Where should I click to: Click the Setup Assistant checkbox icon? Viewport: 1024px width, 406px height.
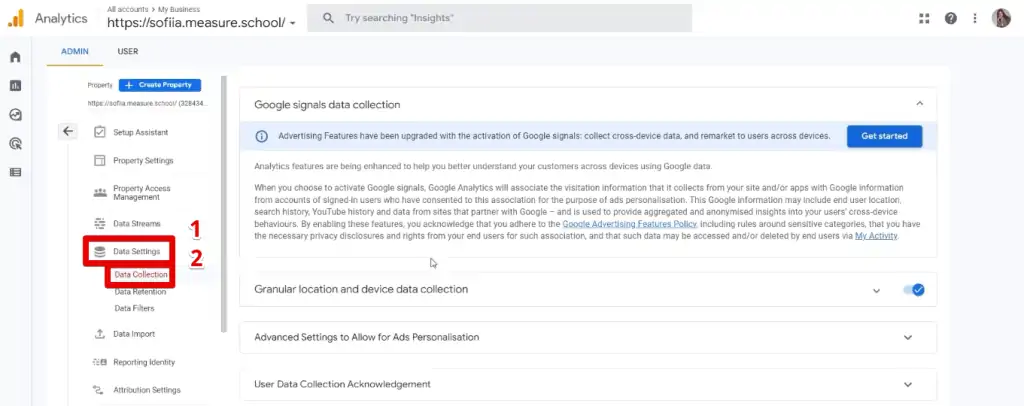point(100,132)
